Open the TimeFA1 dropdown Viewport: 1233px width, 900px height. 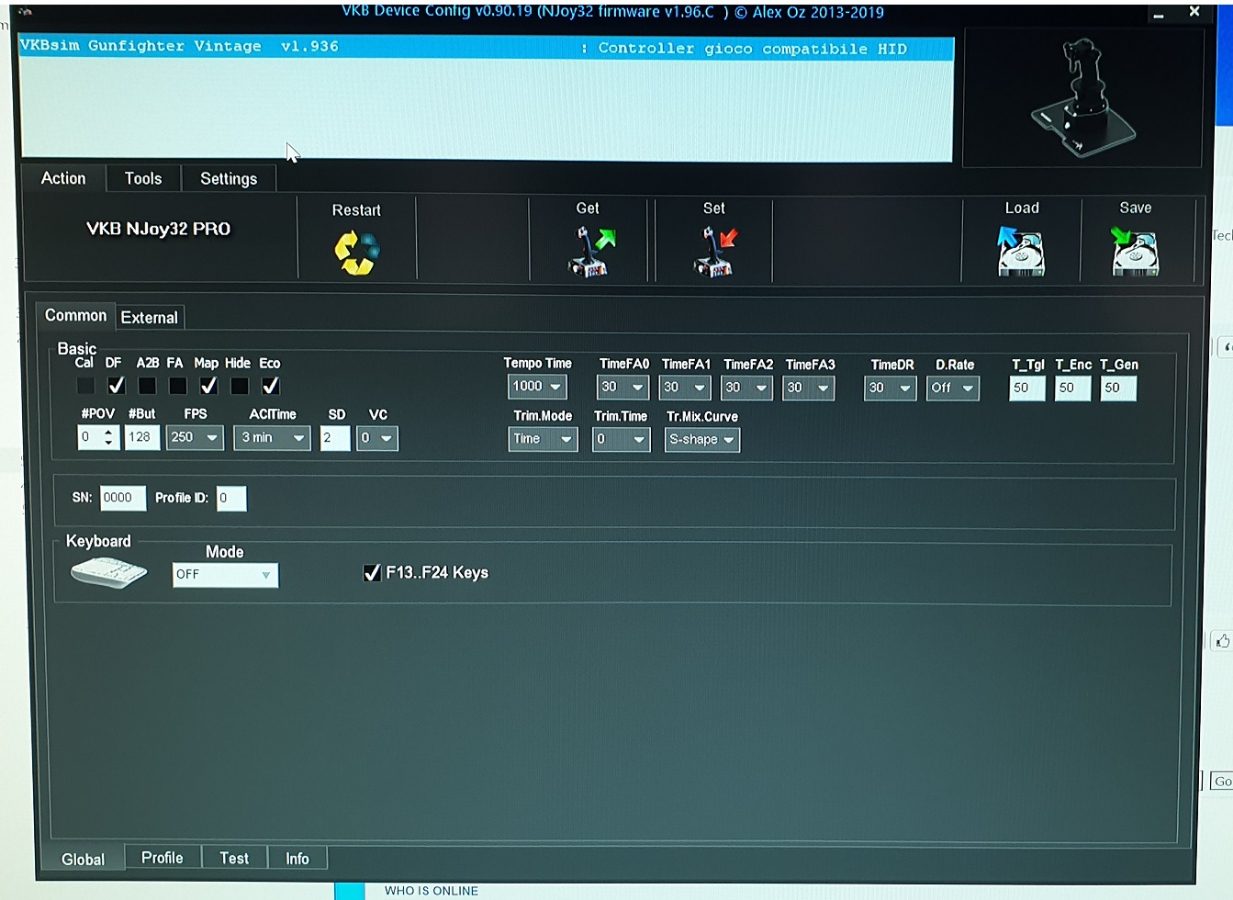coord(685,387)
